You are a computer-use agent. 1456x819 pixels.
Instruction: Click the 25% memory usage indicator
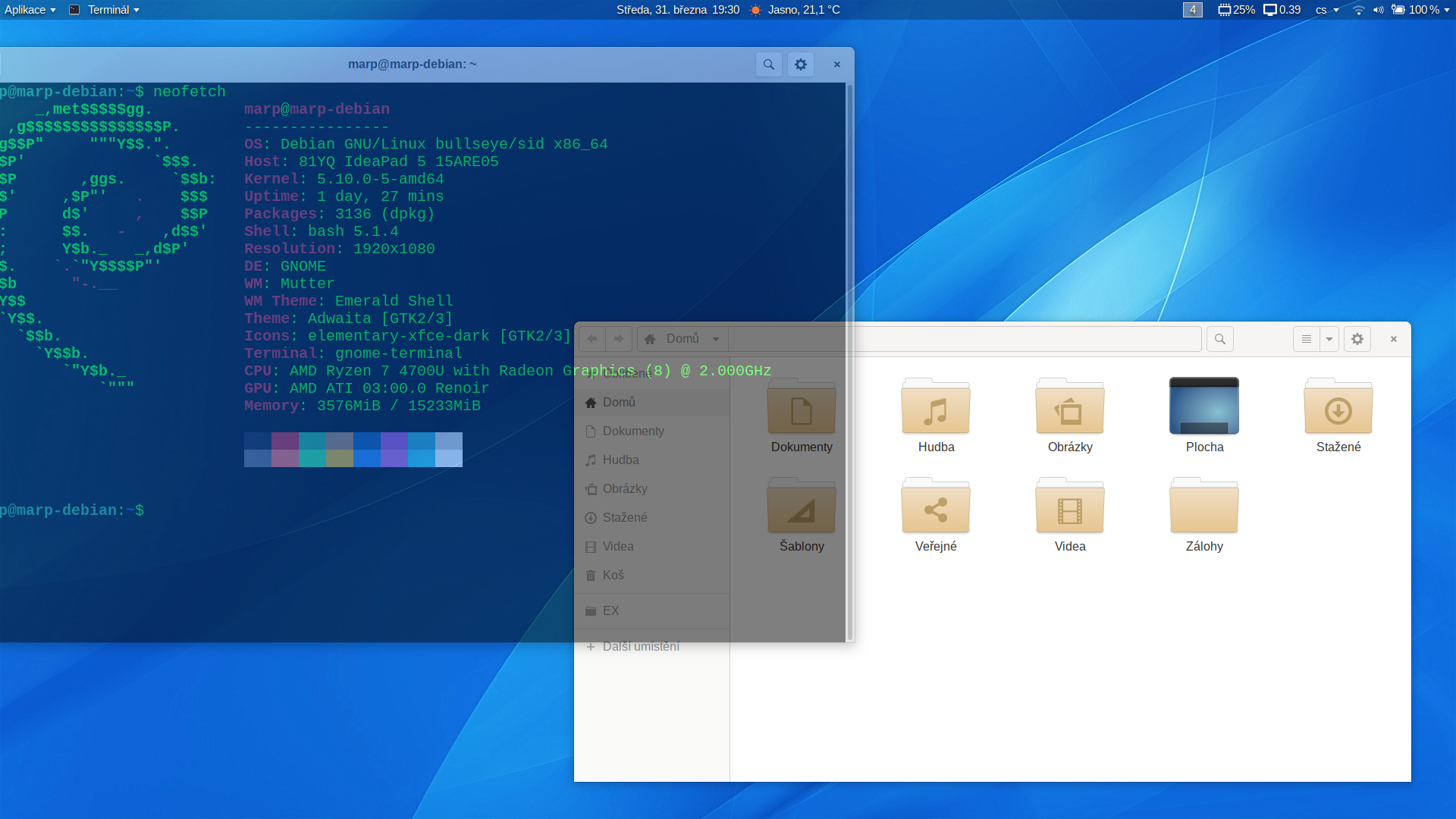click(x=1236, y=10)
